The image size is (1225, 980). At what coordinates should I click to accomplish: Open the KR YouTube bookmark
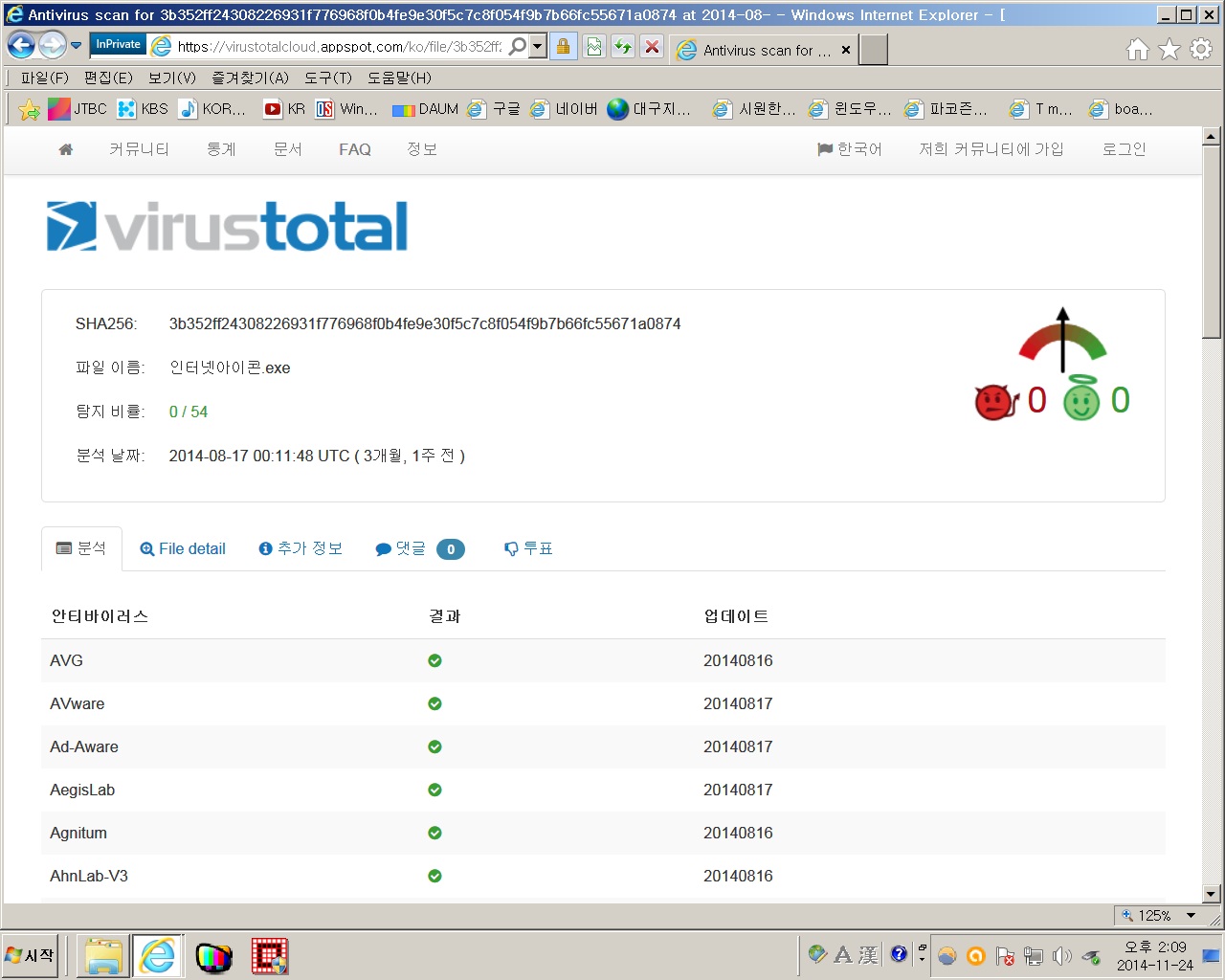coord(284,109)
